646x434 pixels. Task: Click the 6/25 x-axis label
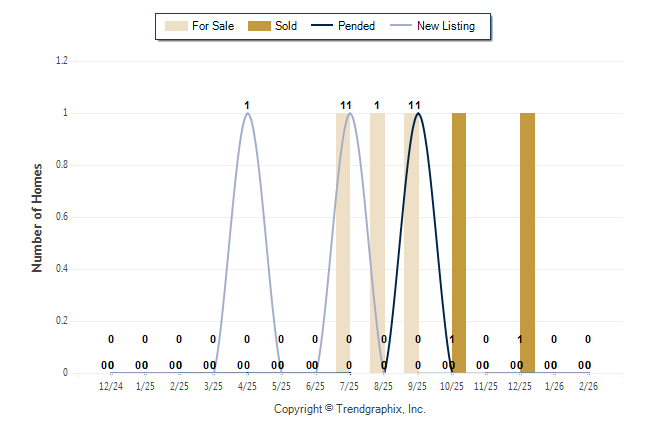(315, 385)
